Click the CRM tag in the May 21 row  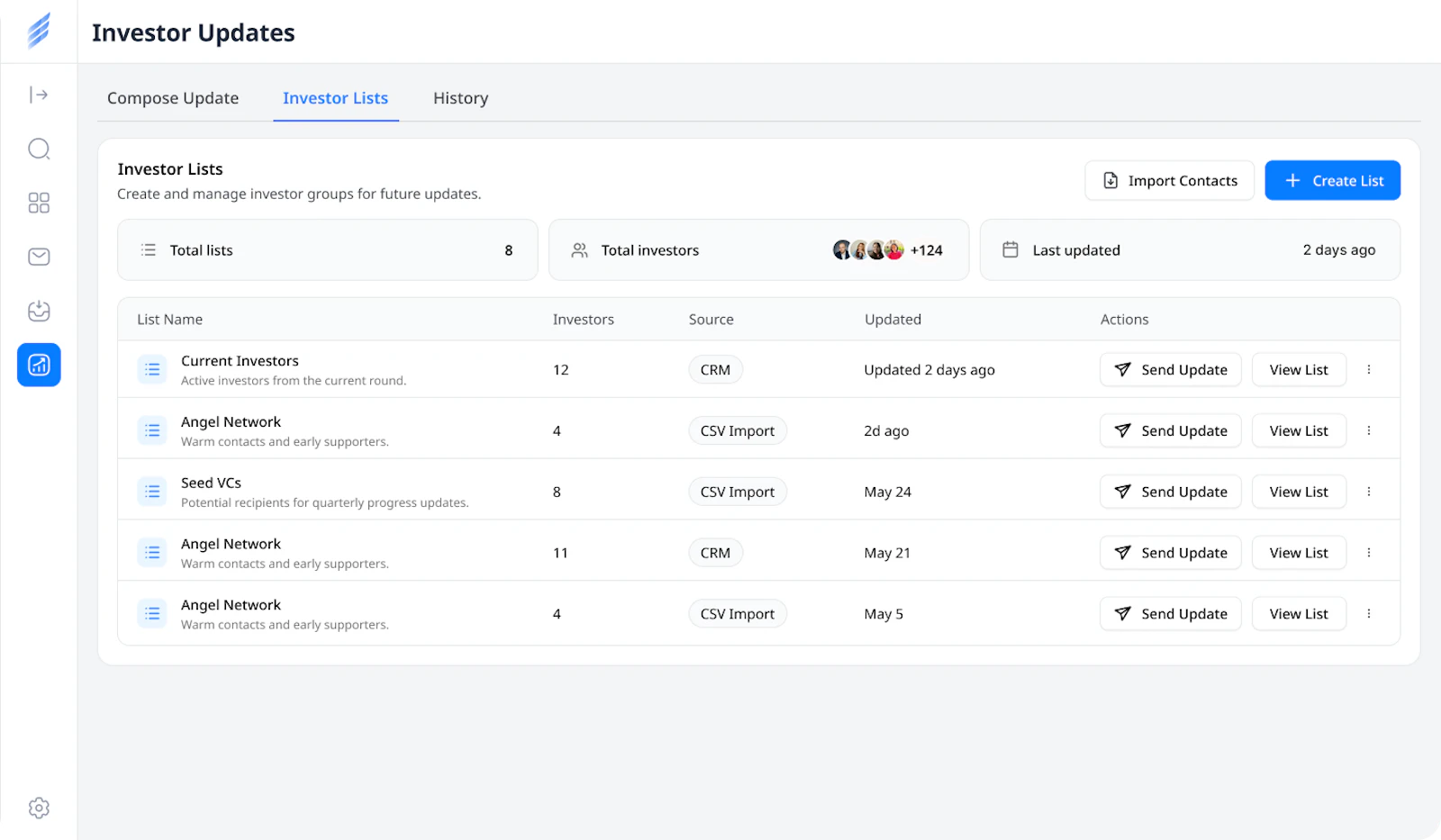pyautogui.click(x=716, y=553)
